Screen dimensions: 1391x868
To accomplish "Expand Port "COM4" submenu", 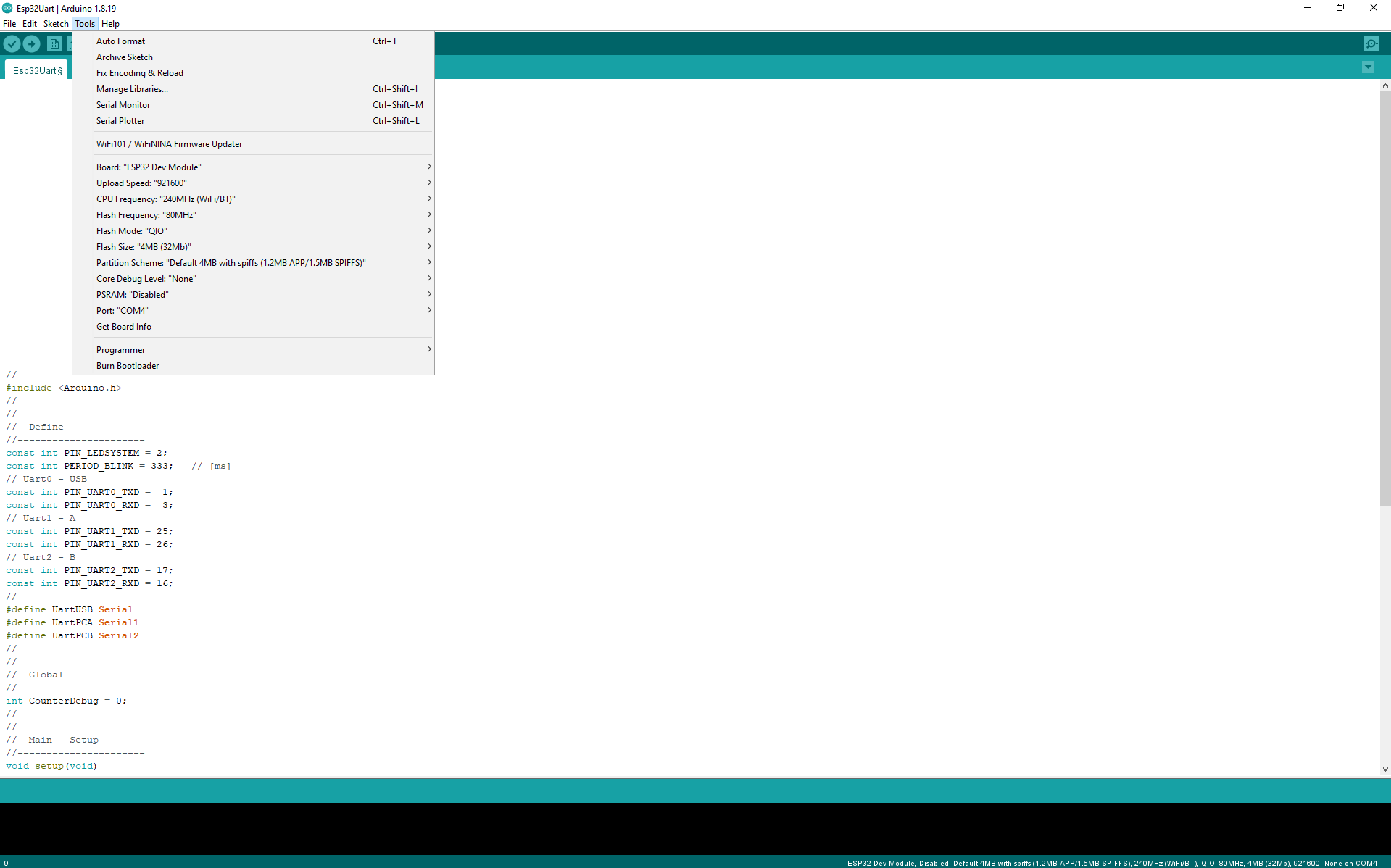I will coord(253,311).
